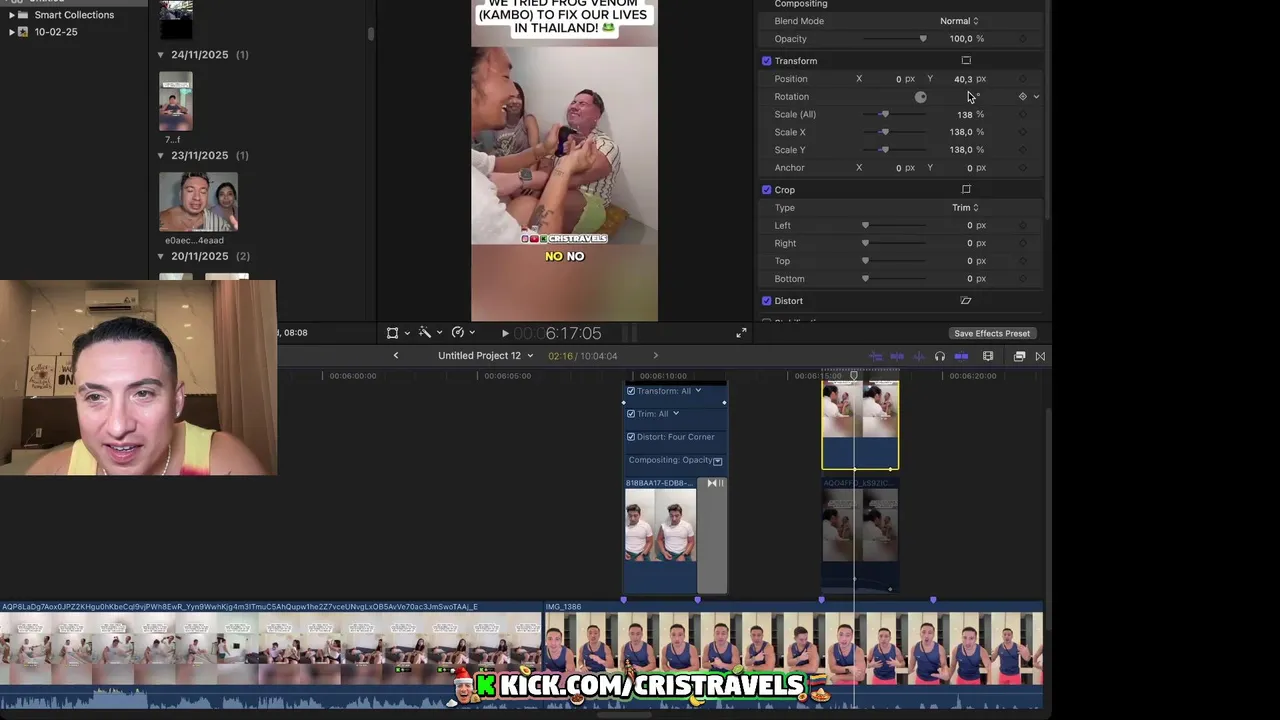Uncheck the Distort checkbox in inspector
1280x720 pixels.
tap(767, 301)
